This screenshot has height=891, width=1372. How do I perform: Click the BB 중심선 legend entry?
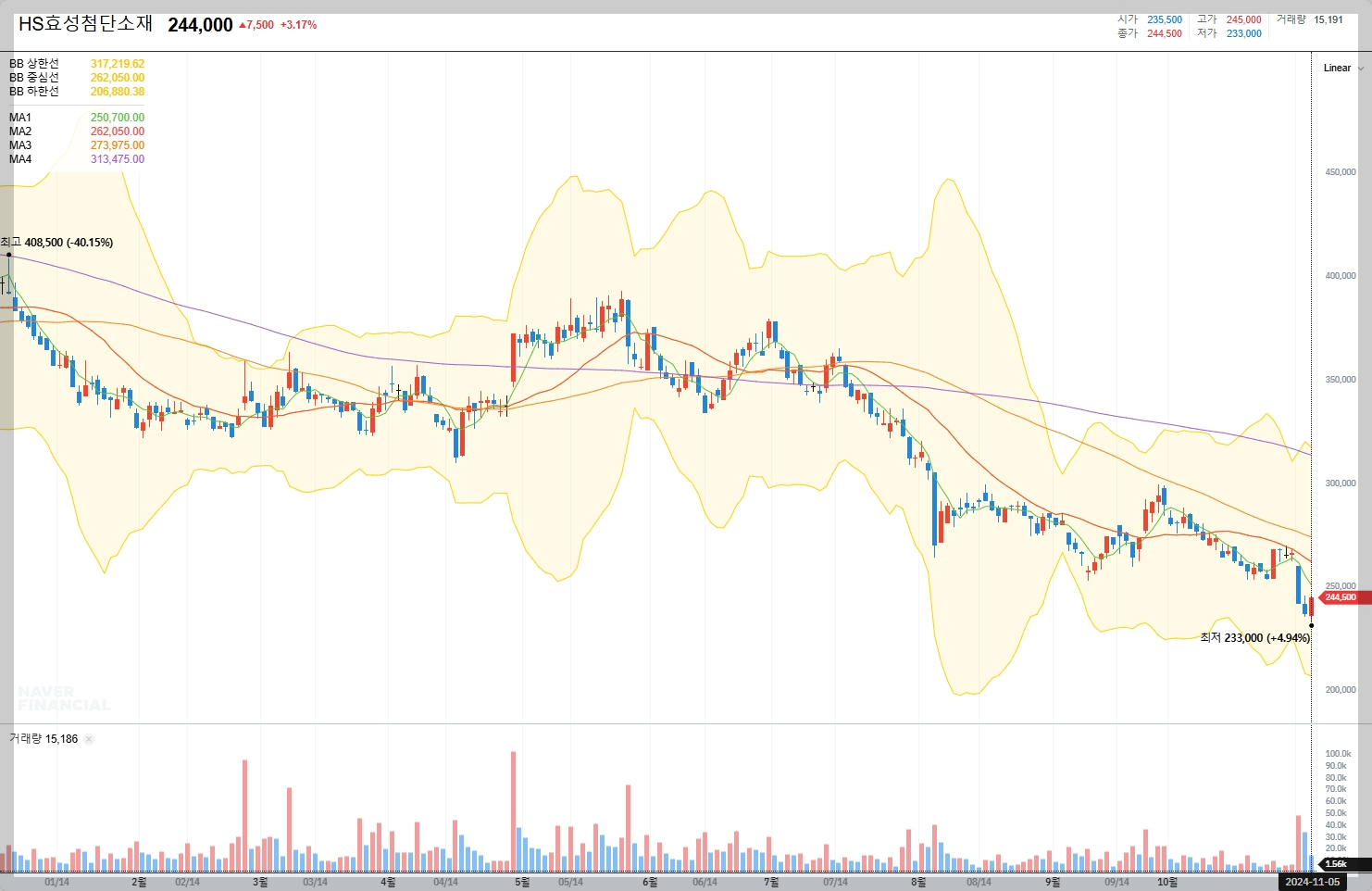(x=77, y=78)
